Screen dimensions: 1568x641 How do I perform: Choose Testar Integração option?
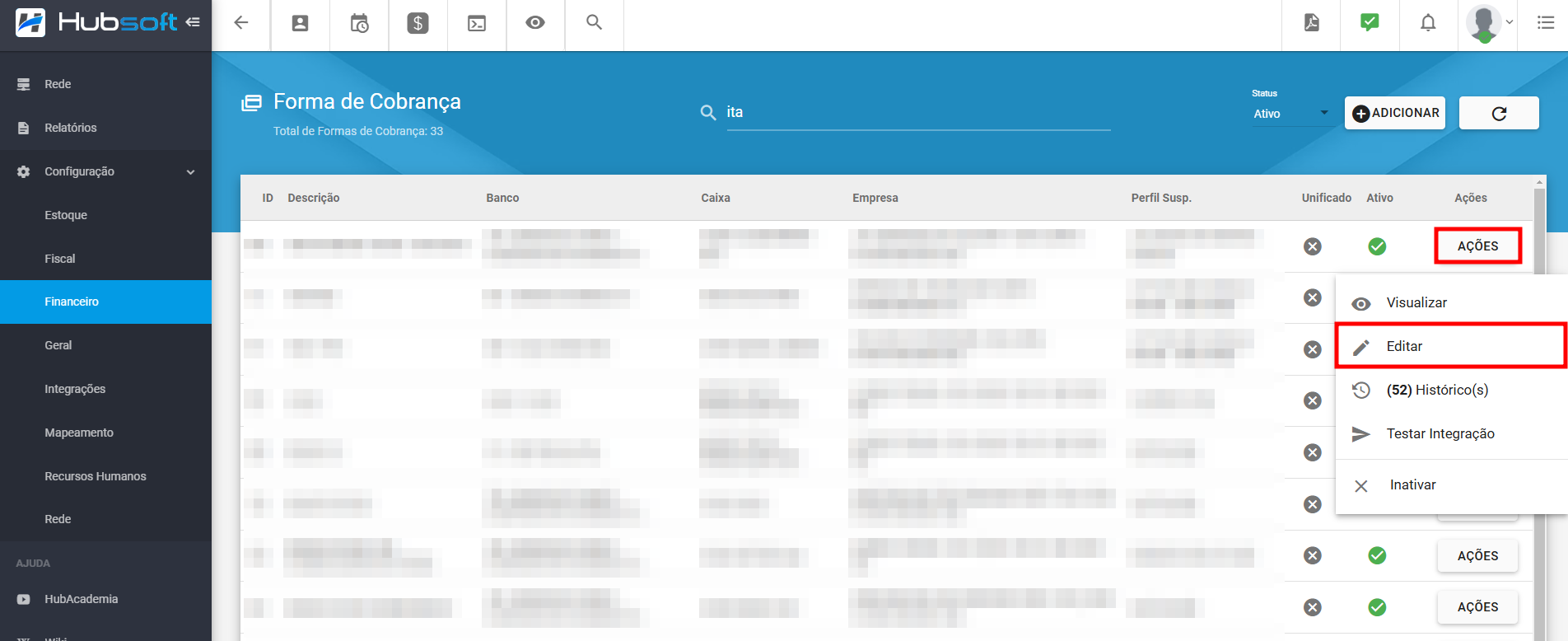[1451, 433]
